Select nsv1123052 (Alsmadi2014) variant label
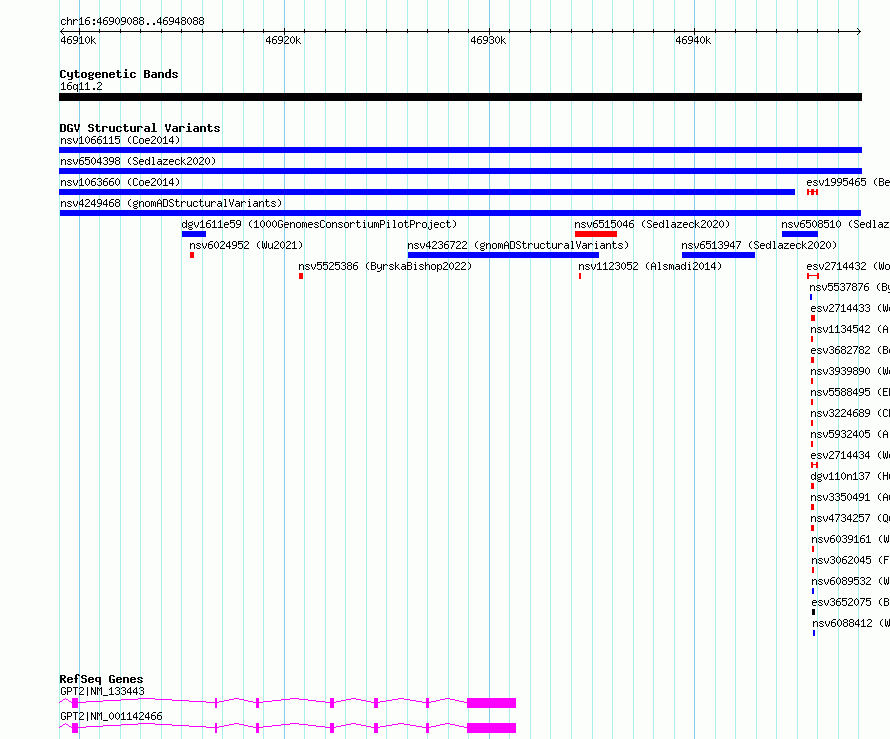 [x=650, y=266]
